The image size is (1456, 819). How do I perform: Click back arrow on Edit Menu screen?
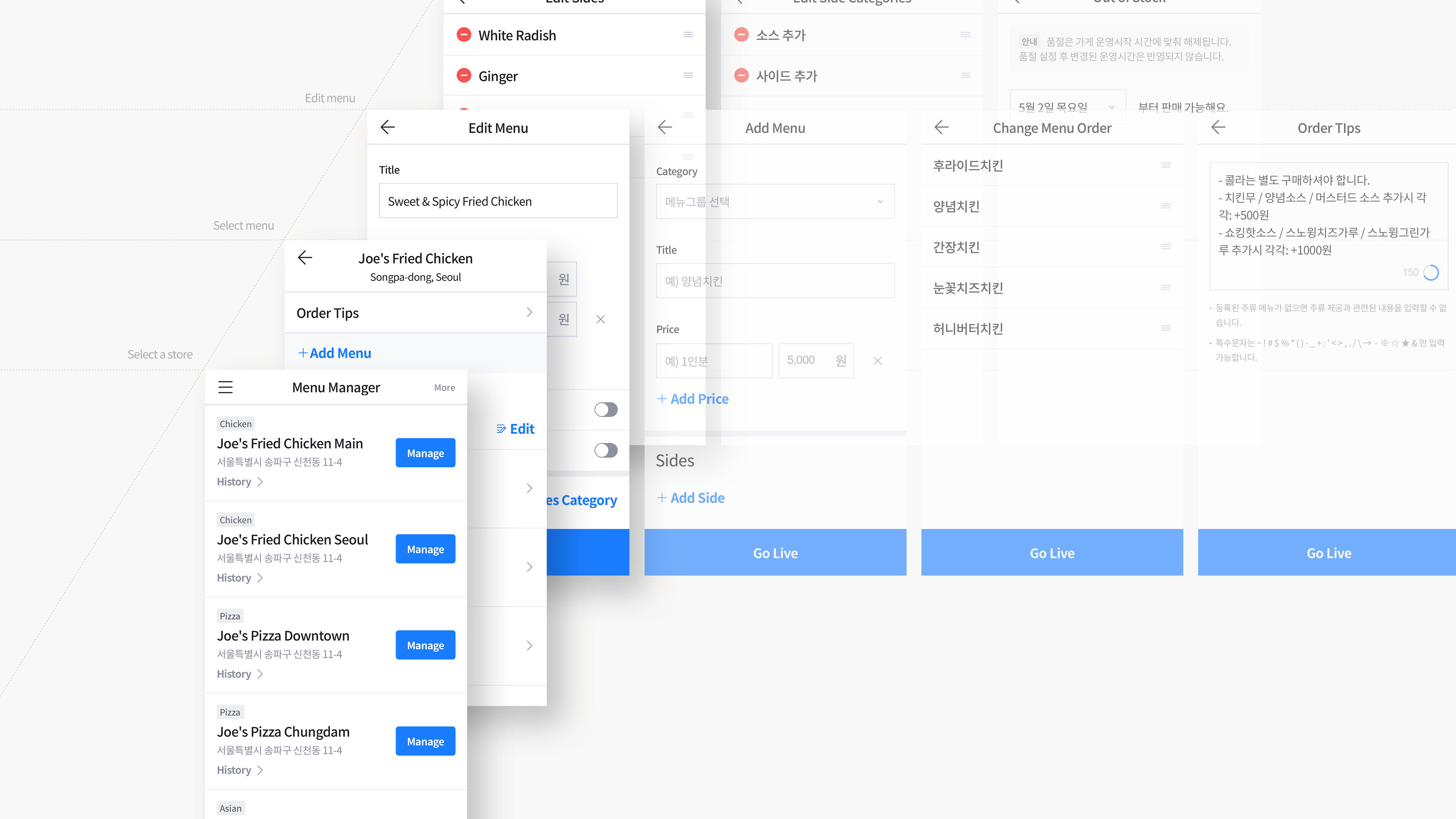388,127
